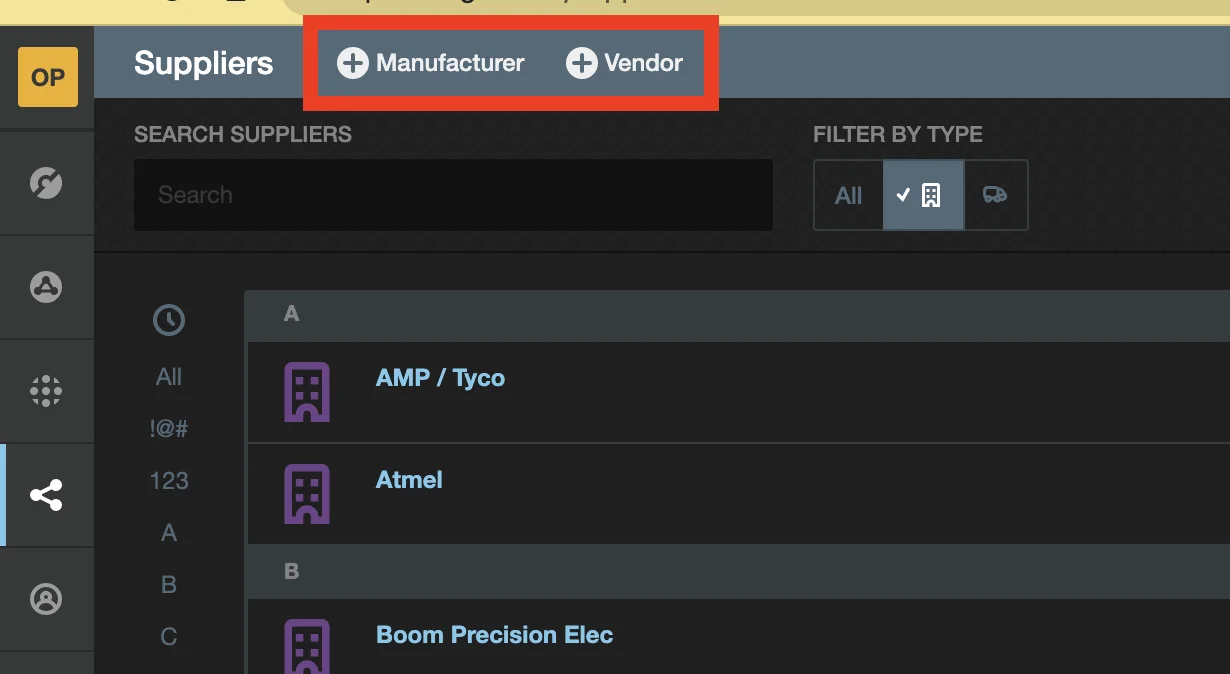Add a new Vendor
Image resolution: width=1230 pixels, height=674 pixels.
pyautogui.click(x=625, y=64)
